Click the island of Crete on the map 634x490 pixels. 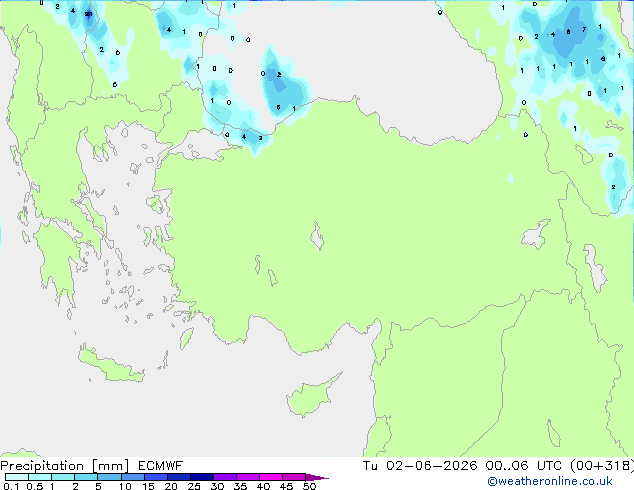111,366
